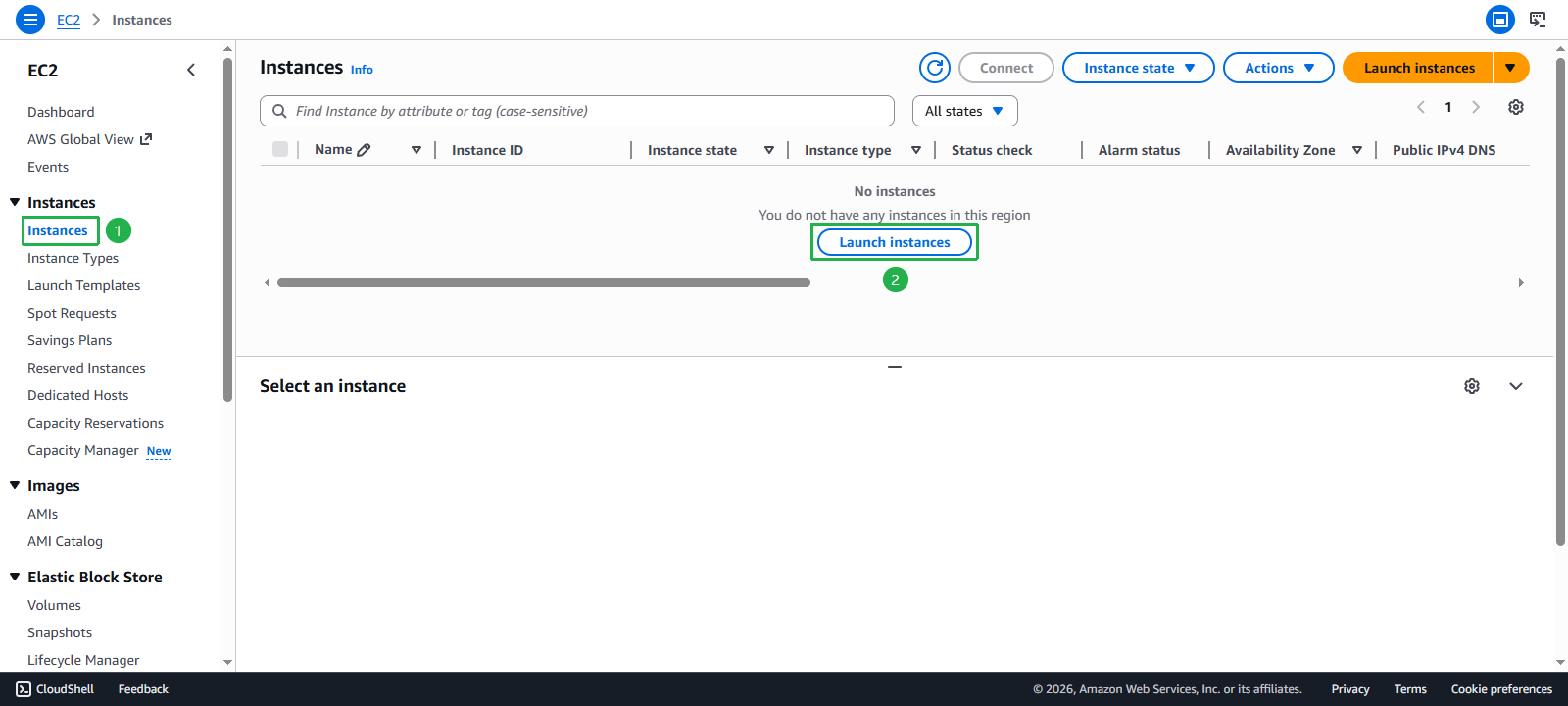Open Capacity Reservations page
This screenshot has width=1568, height=706.
tap(95, 423)
